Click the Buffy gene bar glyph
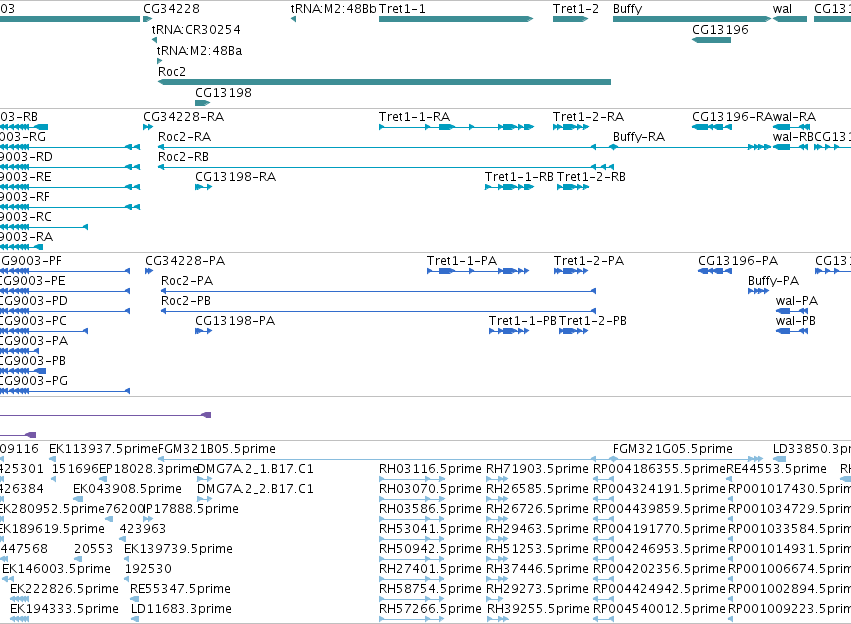 (692, 19)
